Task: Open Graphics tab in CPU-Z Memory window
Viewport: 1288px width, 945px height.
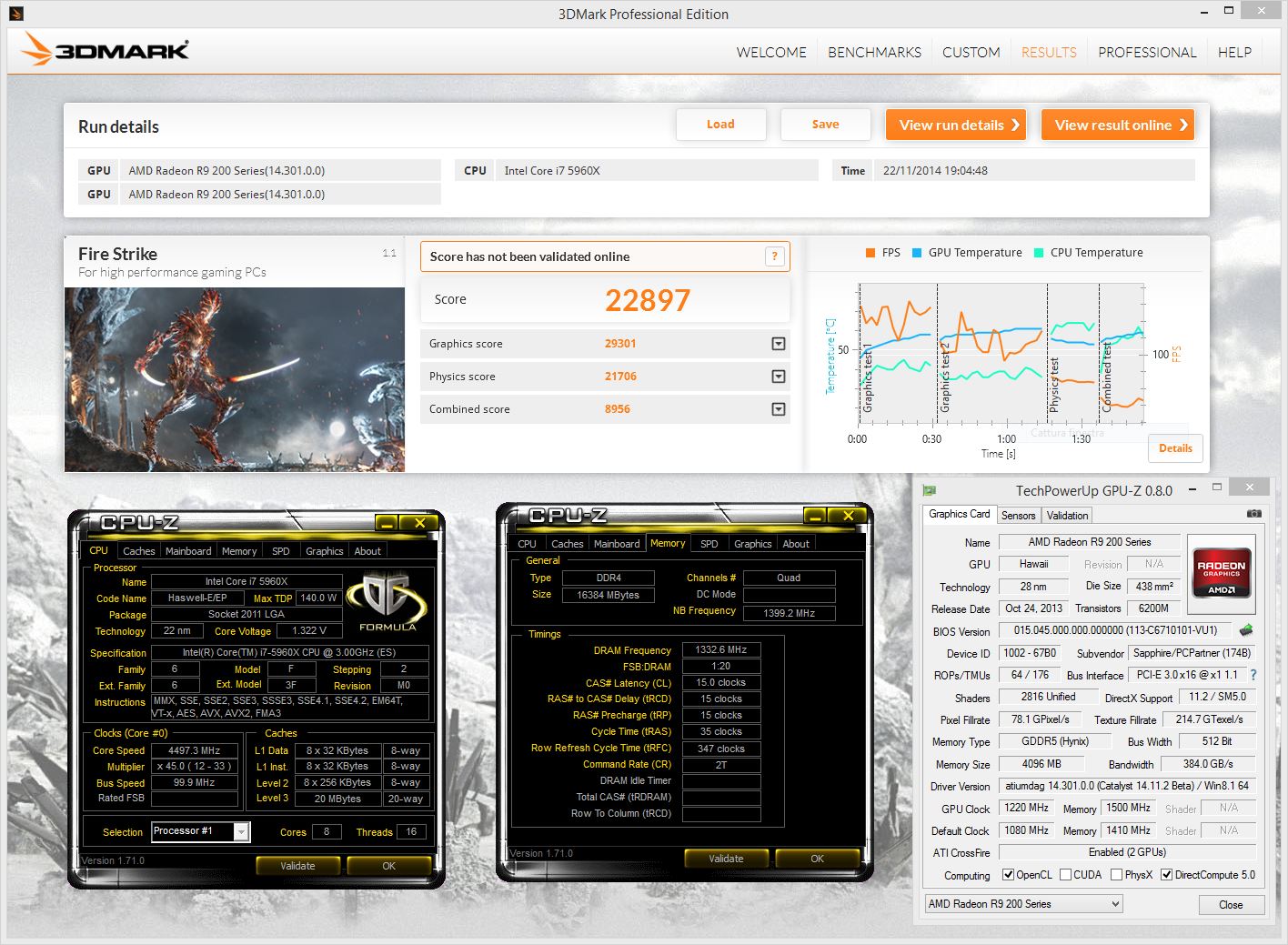Action: (x=752, y=543)
